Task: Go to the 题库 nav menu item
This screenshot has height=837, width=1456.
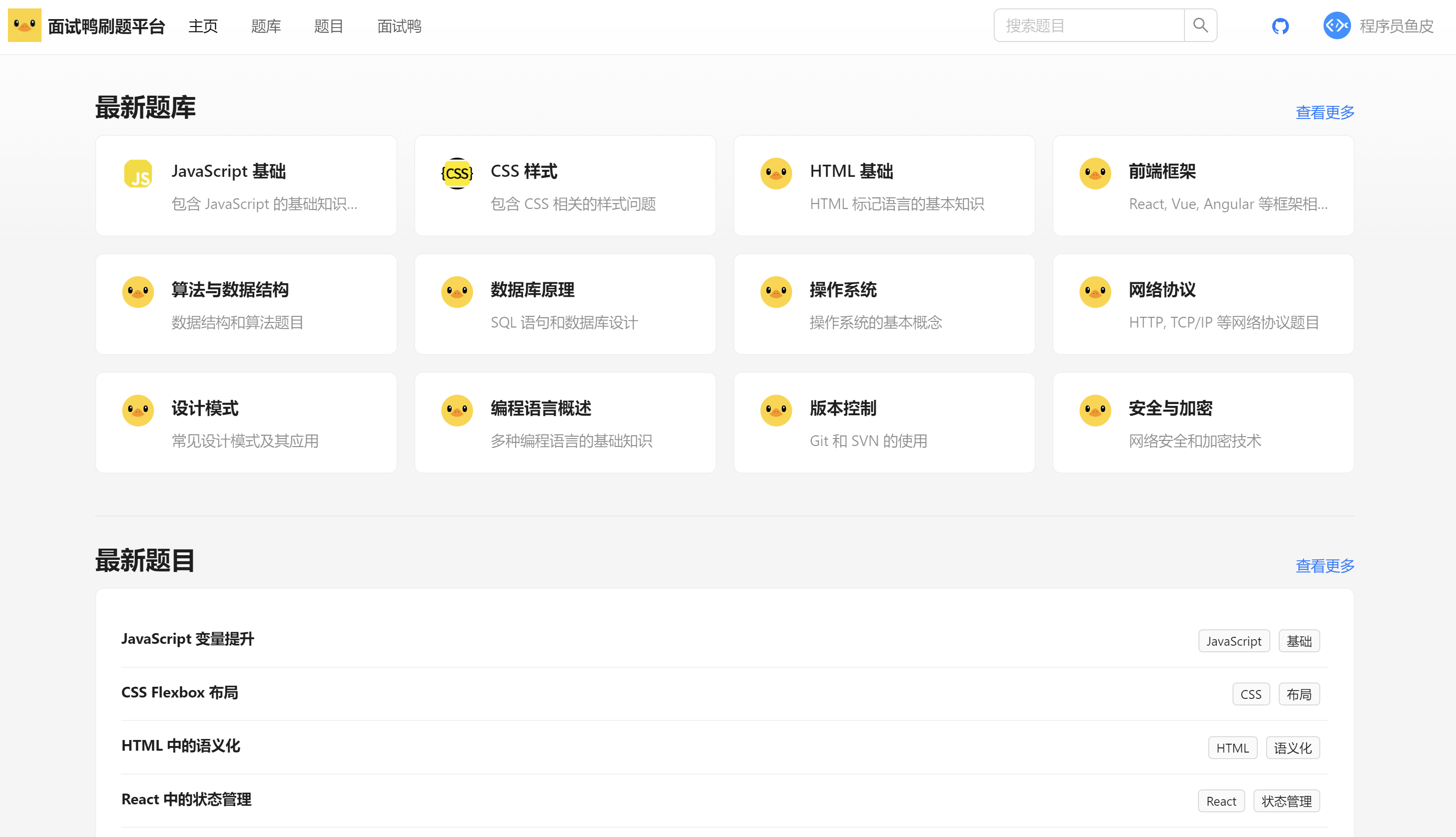Action: 265,27
